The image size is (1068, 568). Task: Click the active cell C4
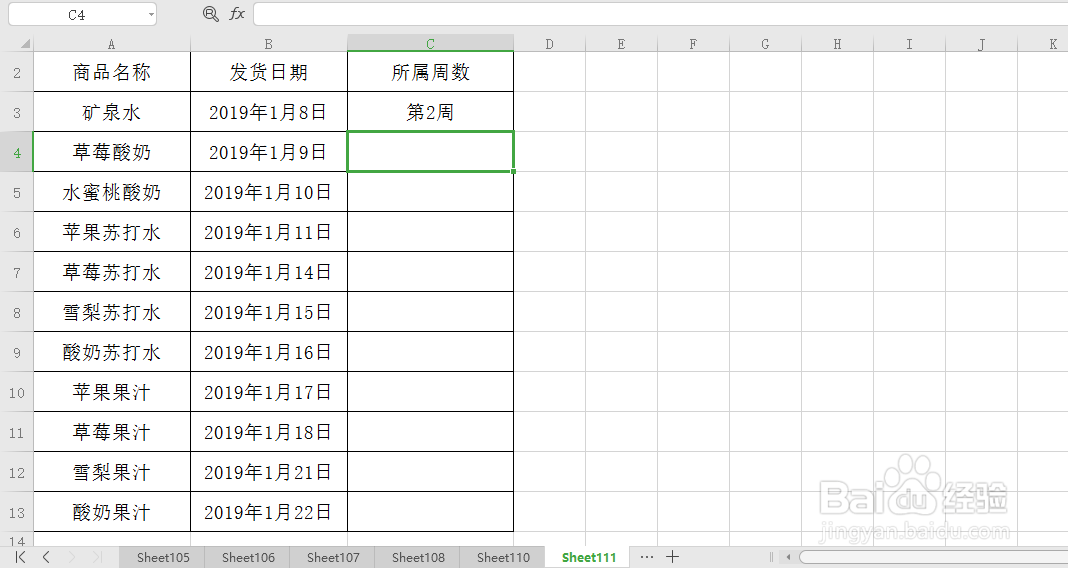[430, 153]
